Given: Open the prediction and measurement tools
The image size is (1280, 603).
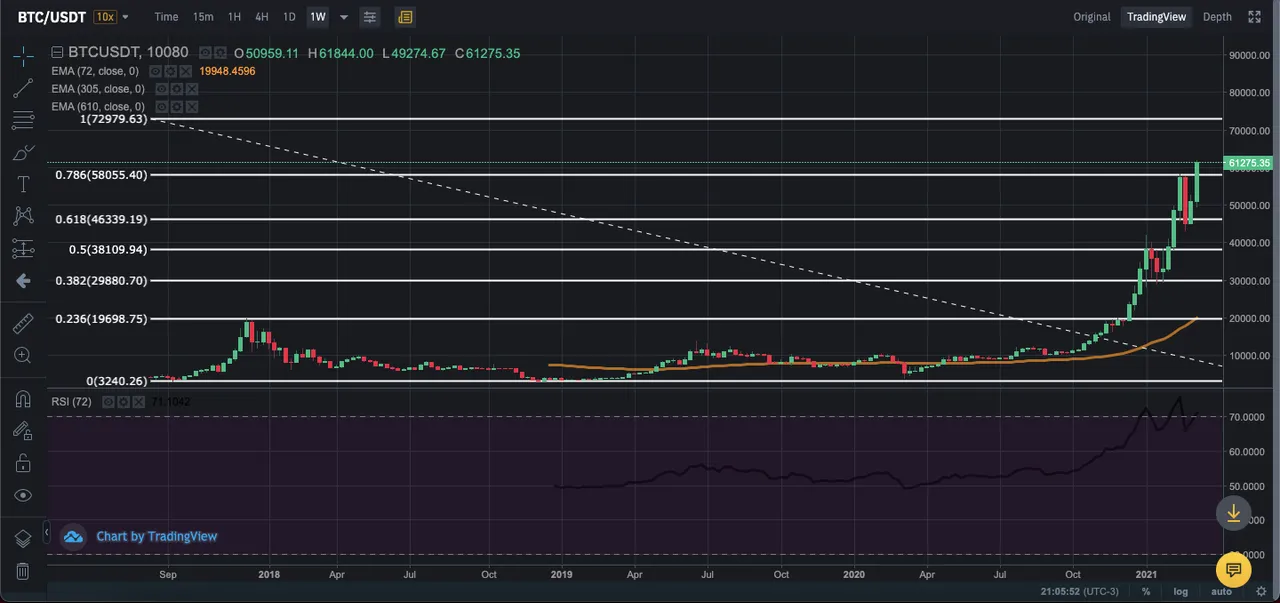Looking at the screenshot, I should pos(22,248).
